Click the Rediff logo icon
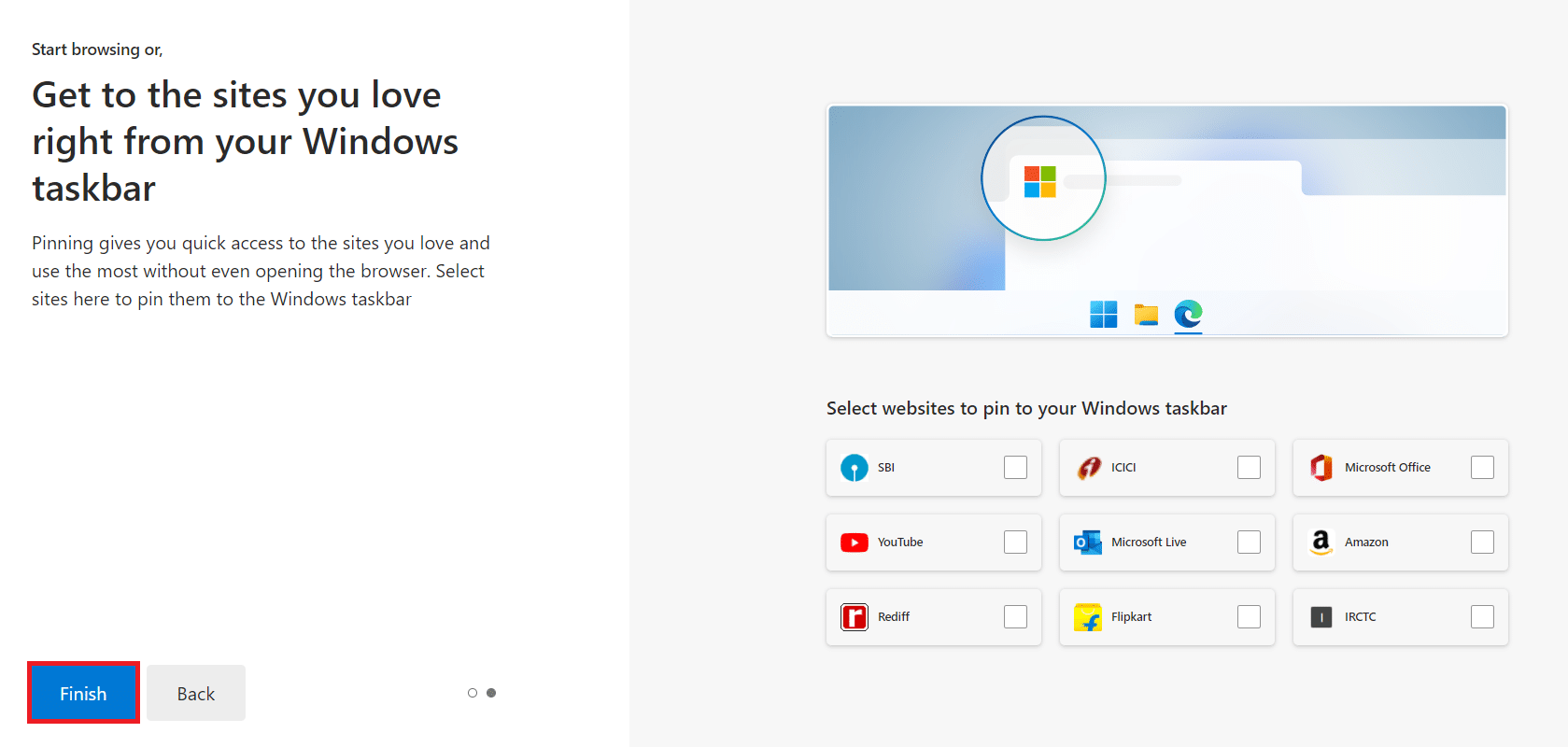Image resolution: width=1568 pixels, height=747 pixels. point(854,617)
